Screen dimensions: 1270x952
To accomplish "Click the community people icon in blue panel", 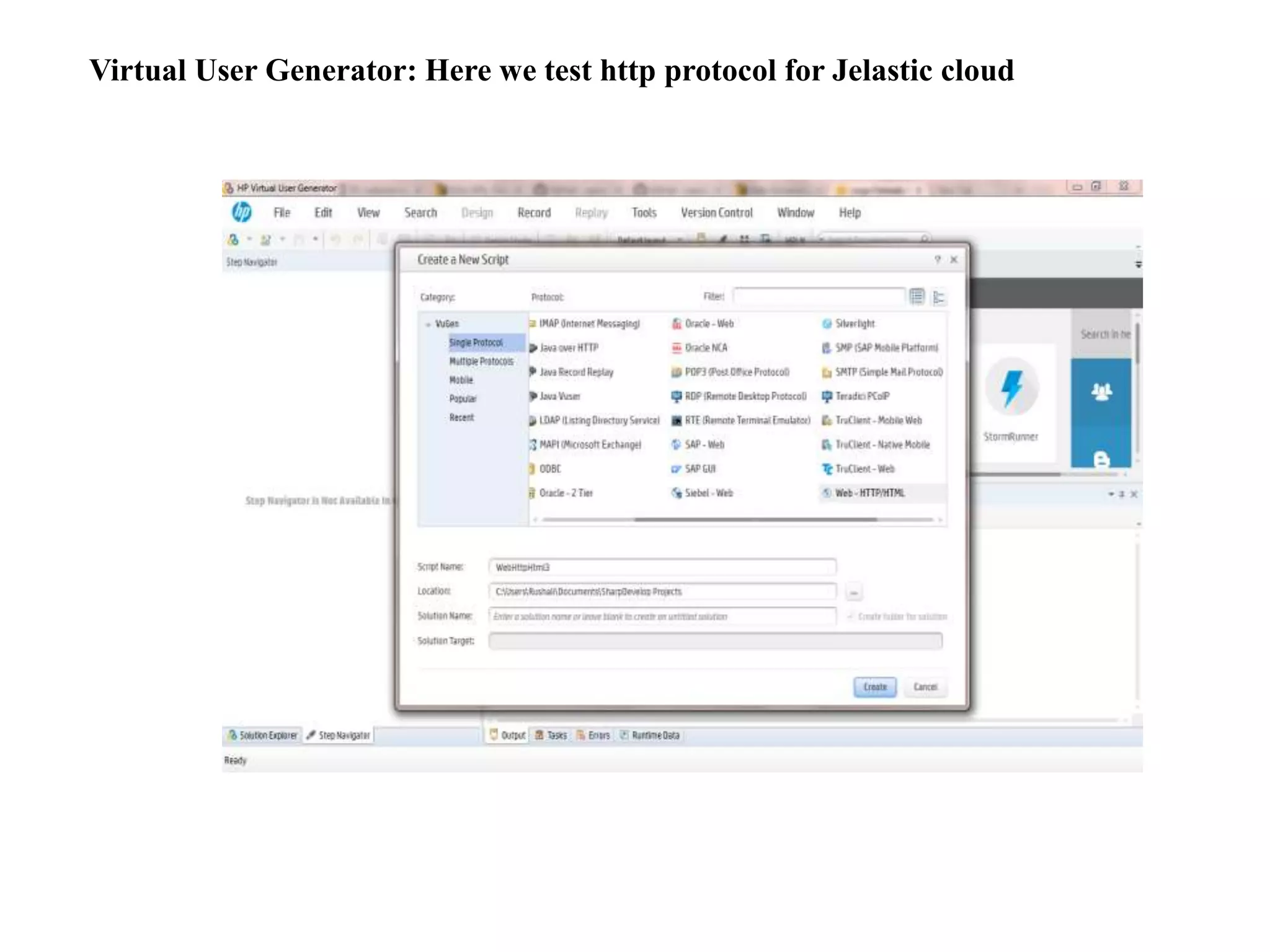I will (1101, 392).
